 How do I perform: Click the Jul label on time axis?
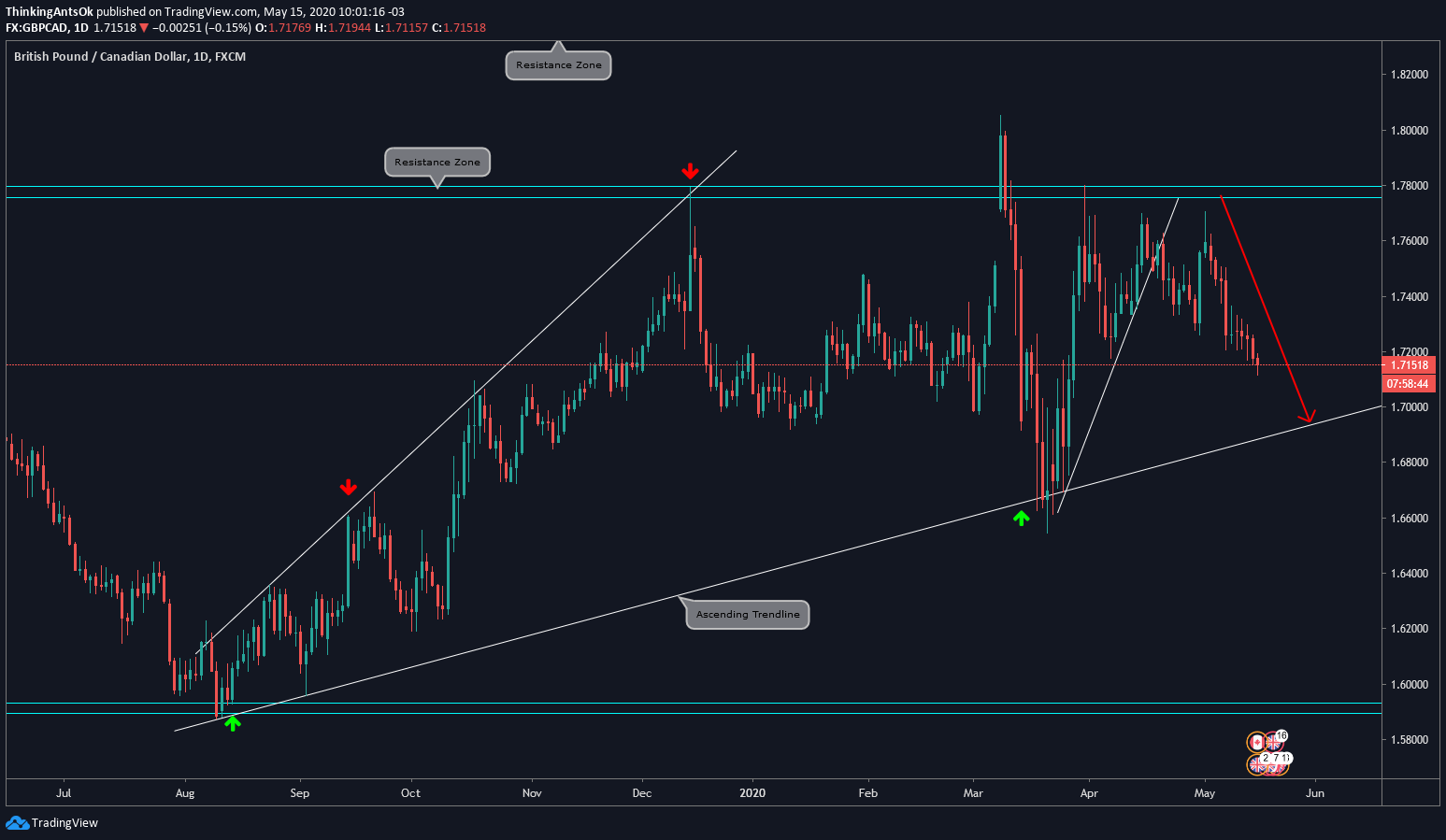click(x=64, y=793)
